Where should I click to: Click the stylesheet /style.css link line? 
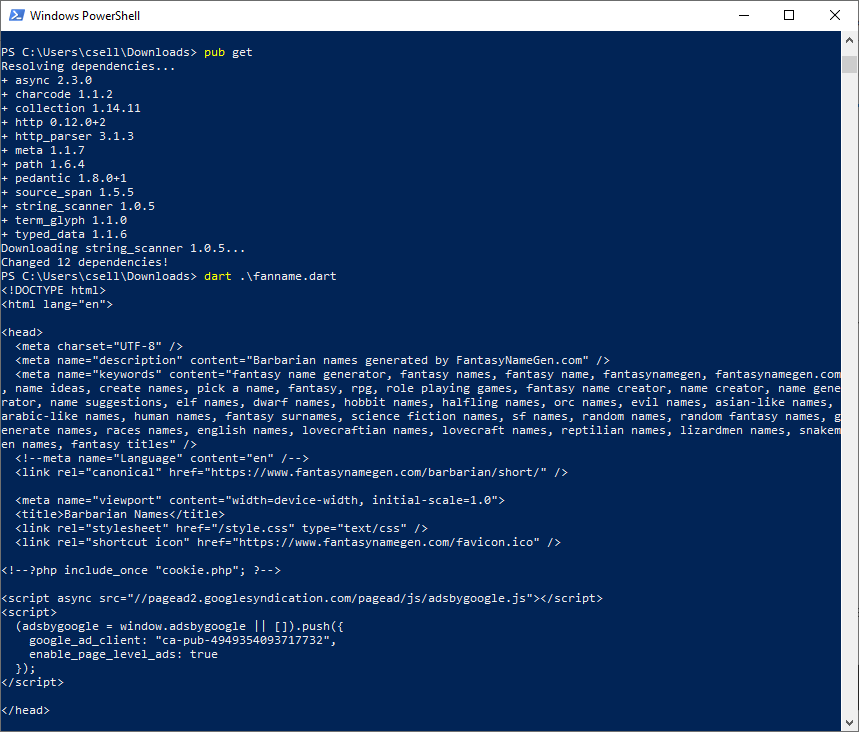[221, 529]
